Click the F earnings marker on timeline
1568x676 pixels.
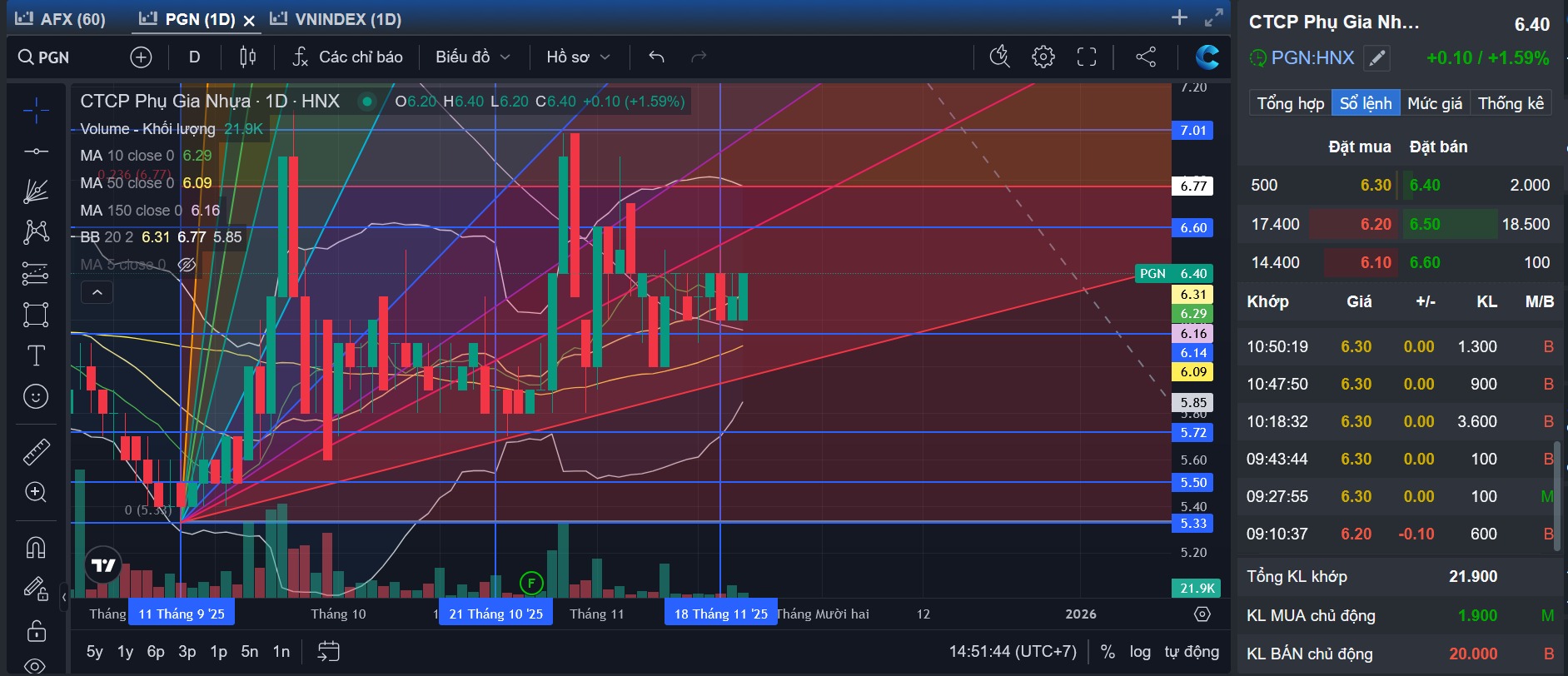click(531, 583)
